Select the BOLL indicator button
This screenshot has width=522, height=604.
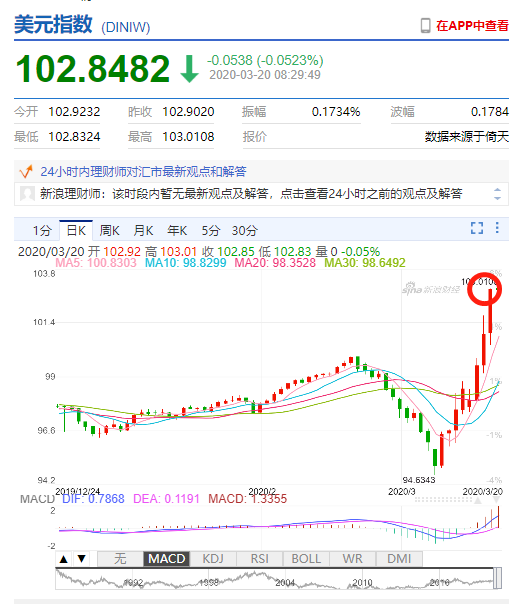coord(306,559)
